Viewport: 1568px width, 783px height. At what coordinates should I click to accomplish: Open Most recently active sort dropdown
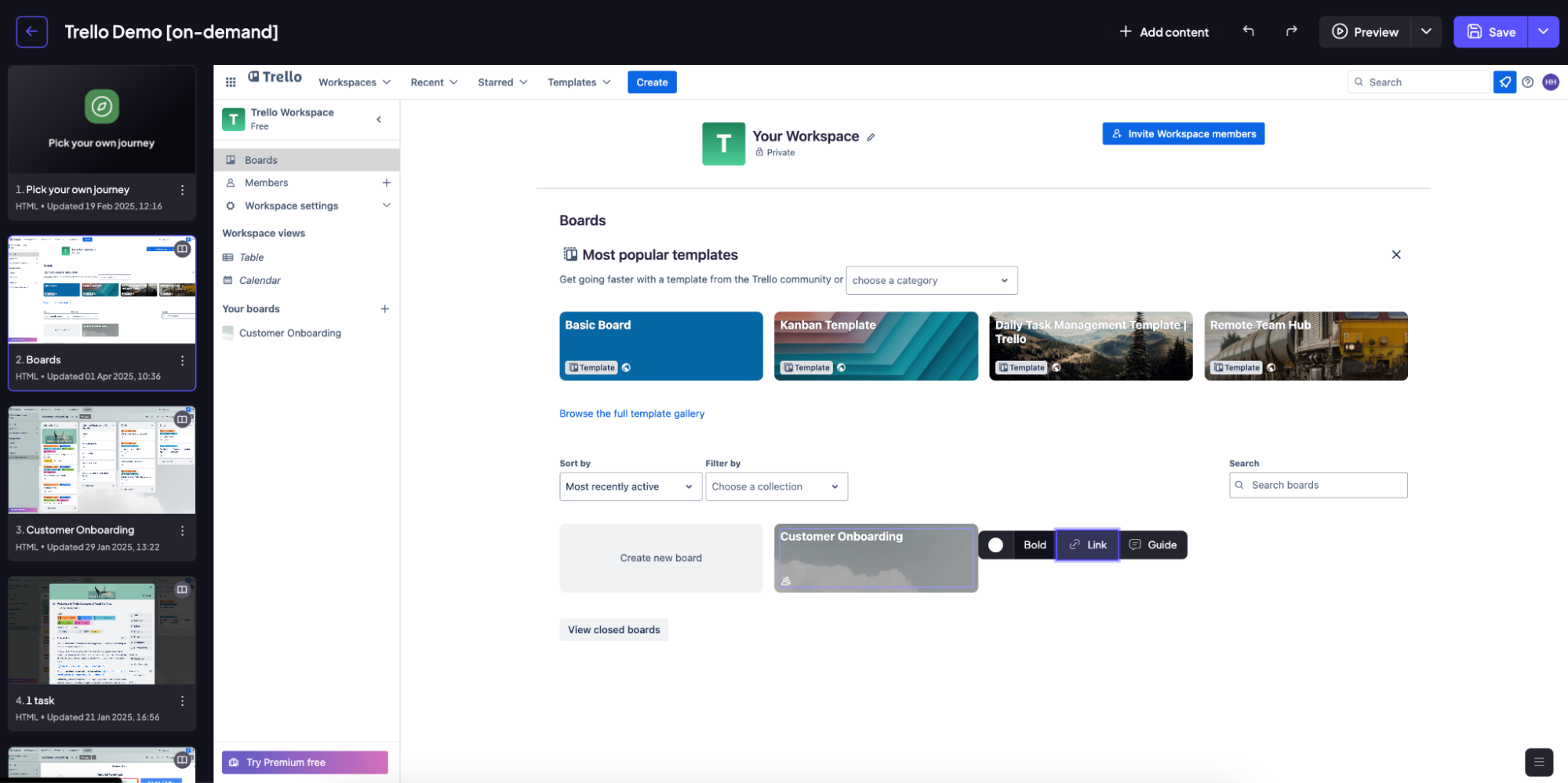[x=630, y=486]
